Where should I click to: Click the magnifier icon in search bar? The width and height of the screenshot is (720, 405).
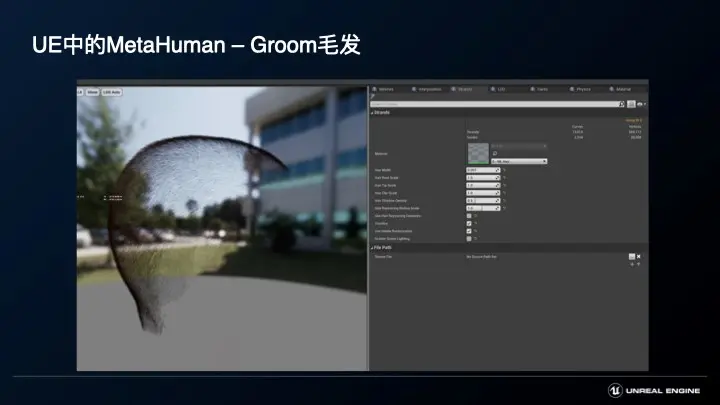pos(622,104)
